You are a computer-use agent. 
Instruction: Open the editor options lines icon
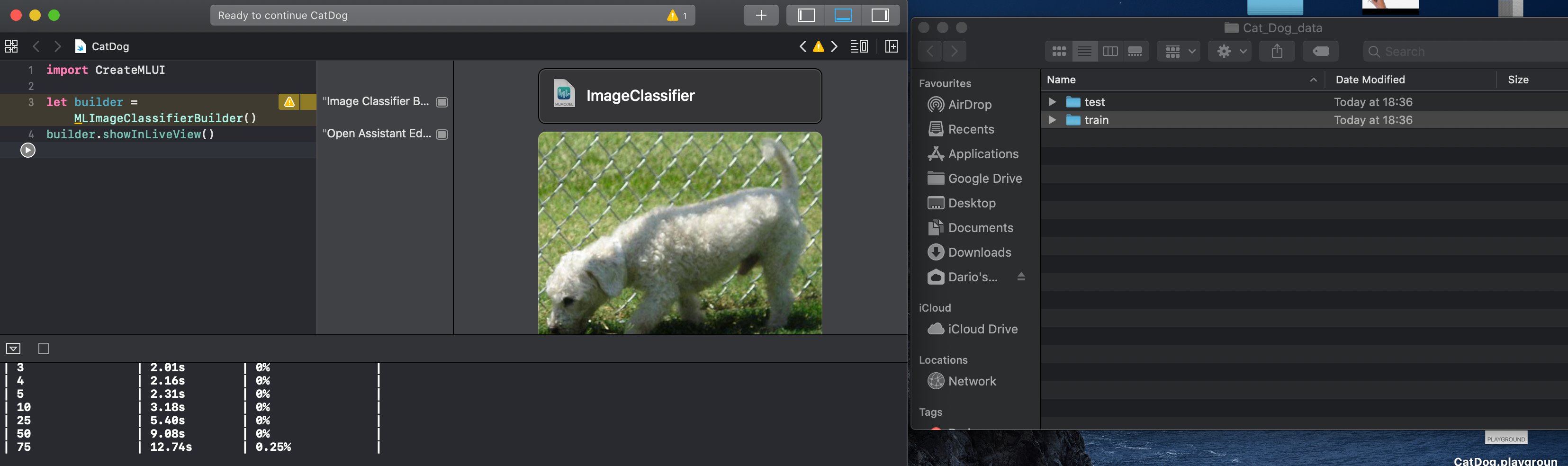click(858, 46)
